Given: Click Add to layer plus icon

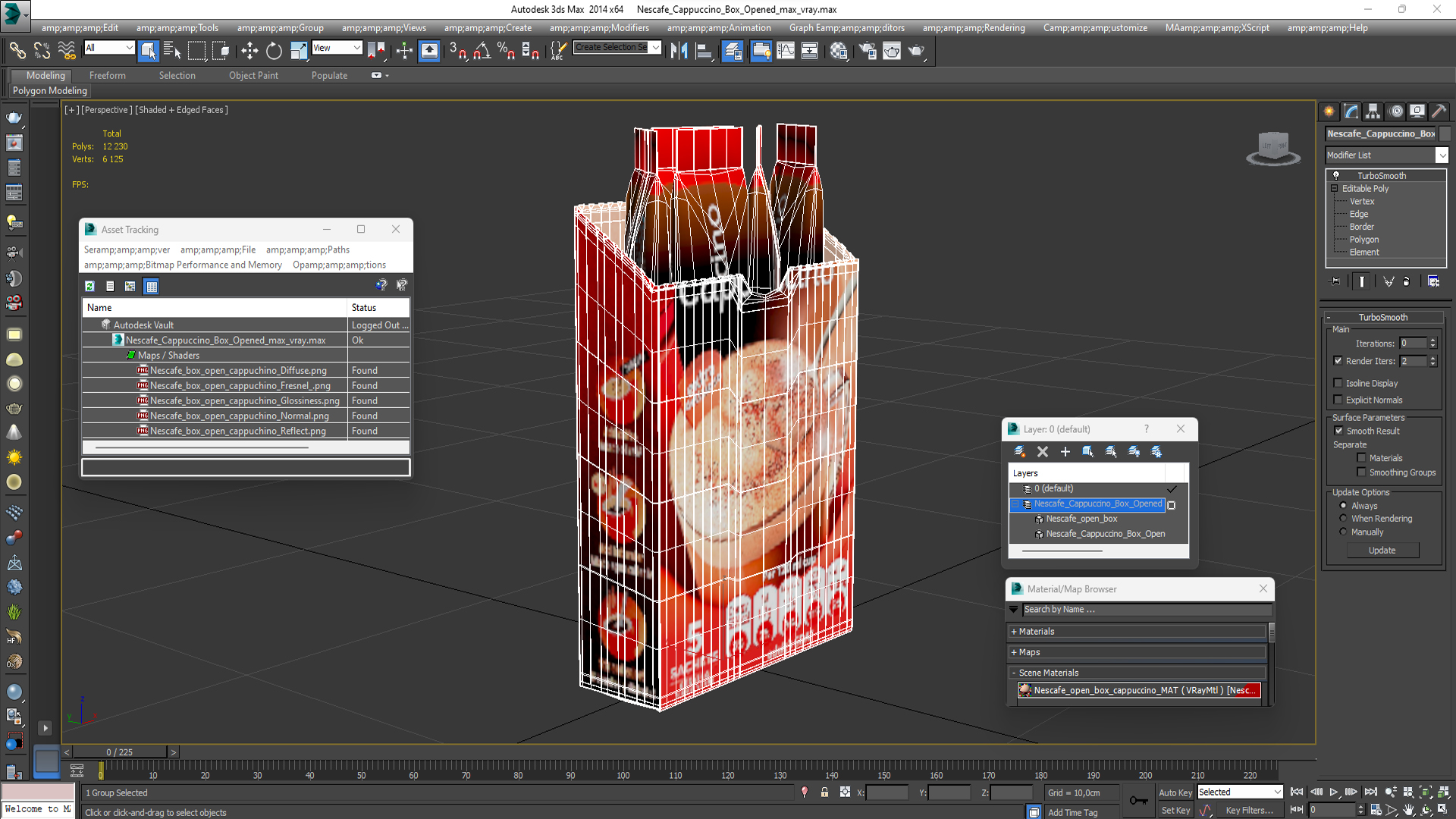Looking at the screenshot, I should click(x=1065, y=451).
